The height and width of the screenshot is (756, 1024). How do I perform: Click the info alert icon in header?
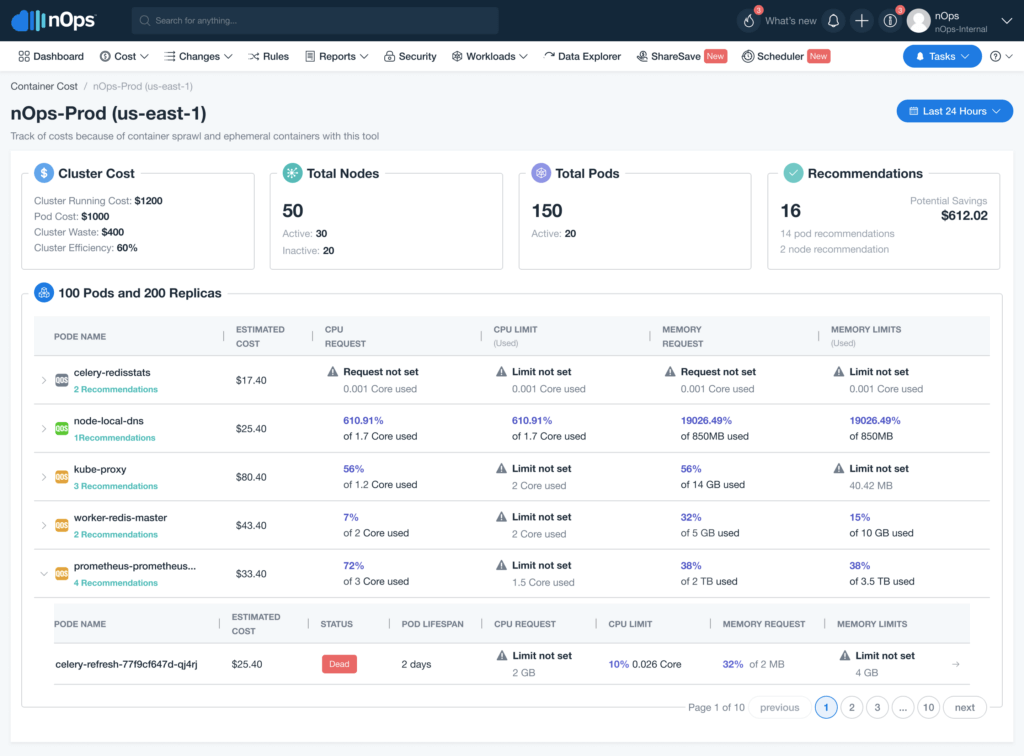[890, 21]
